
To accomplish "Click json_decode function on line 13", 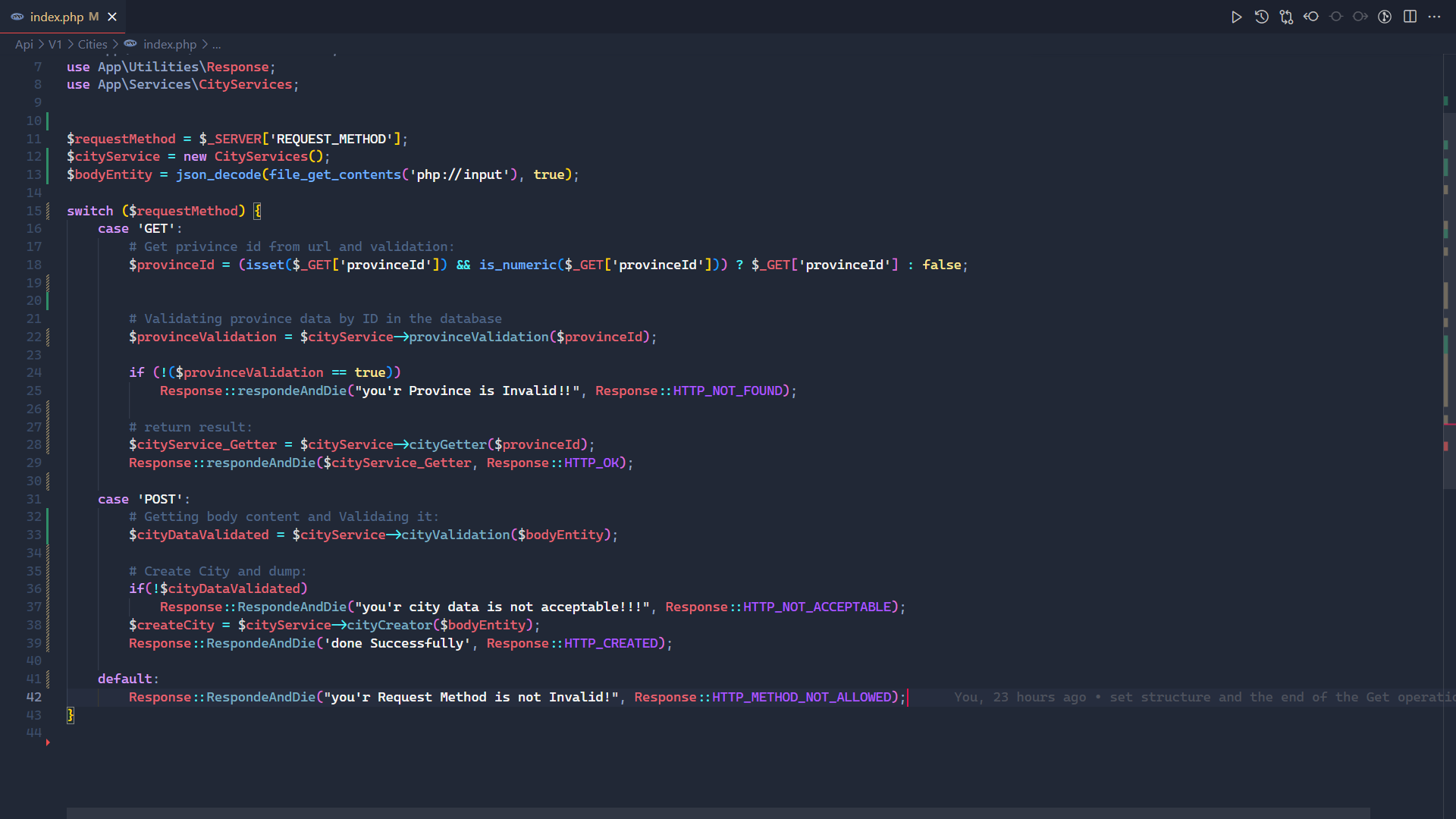I will (x=218, y=175).
